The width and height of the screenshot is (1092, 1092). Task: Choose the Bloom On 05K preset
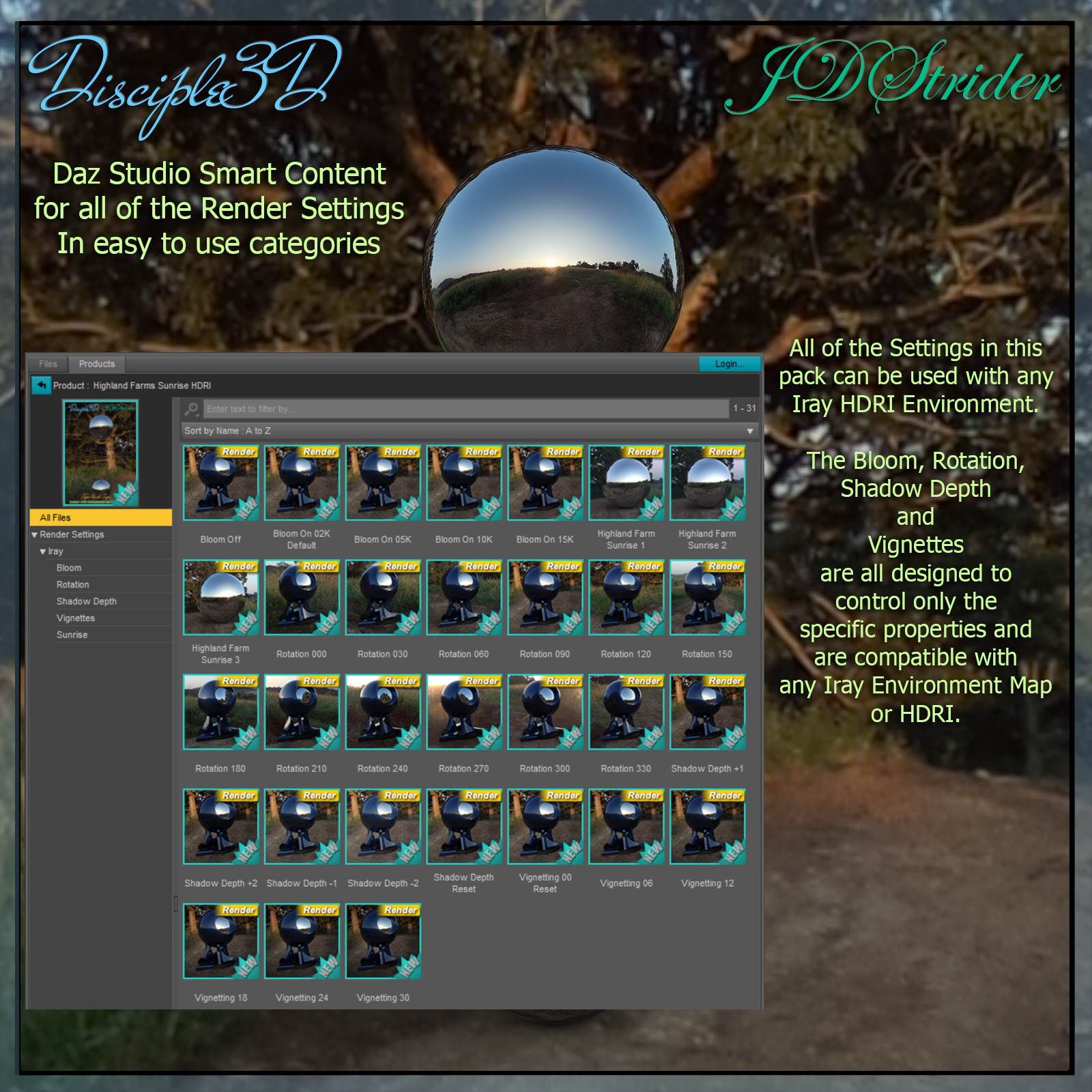click(x=383, y=483)
